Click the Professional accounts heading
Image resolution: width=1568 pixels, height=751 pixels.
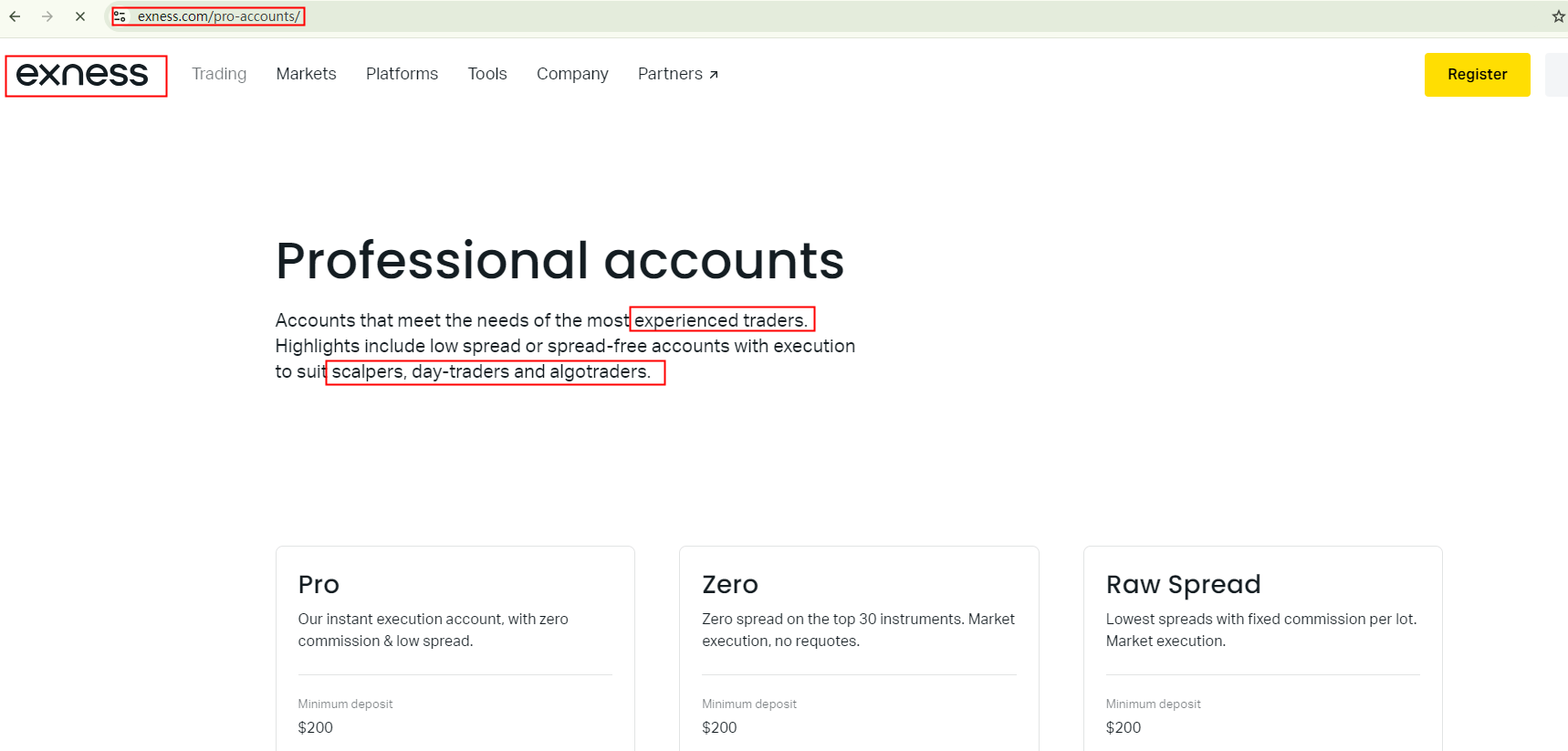[x=559, y=261]
